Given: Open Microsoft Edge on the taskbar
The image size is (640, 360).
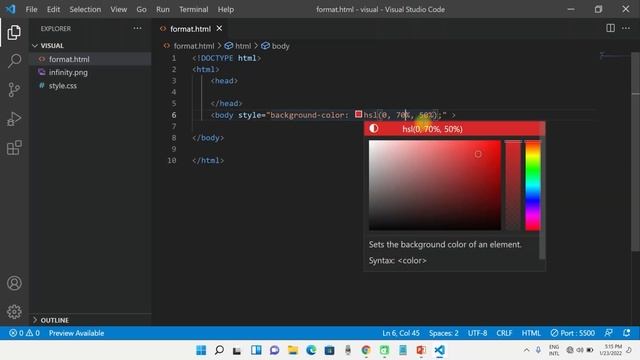Looking at the screenshot, I should pos(311,350).
